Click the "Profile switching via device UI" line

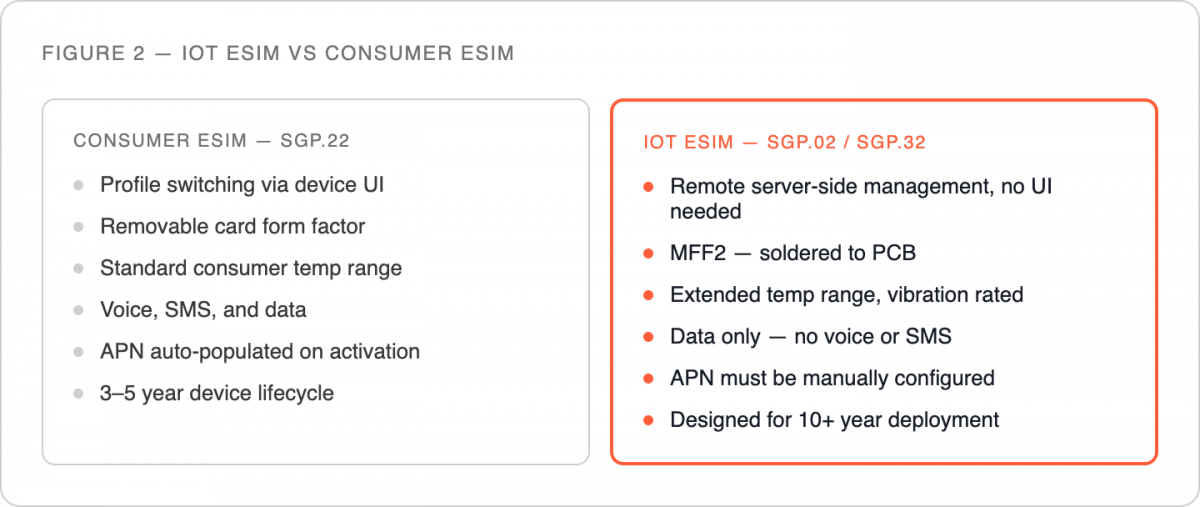pos(242,185)
